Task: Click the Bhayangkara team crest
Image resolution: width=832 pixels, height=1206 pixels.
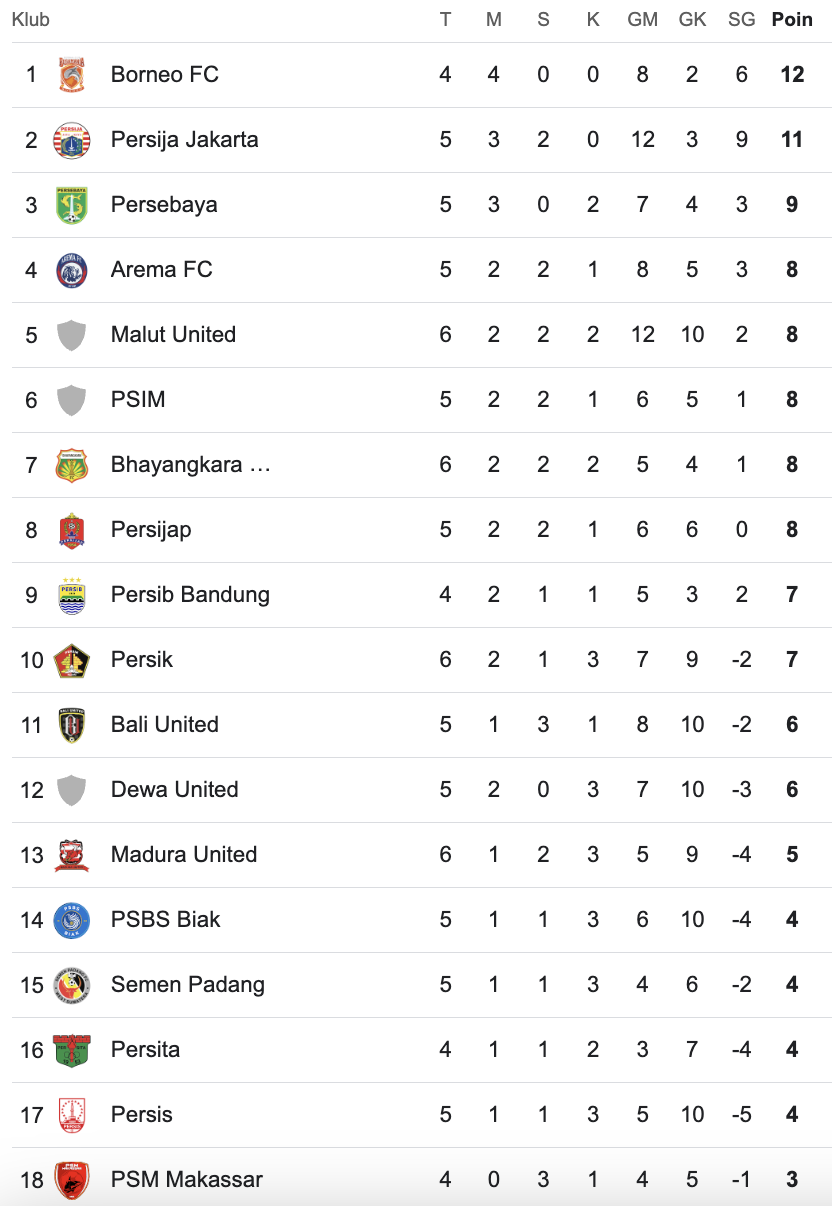Action: pyautogui.click(x=71, y=465)
